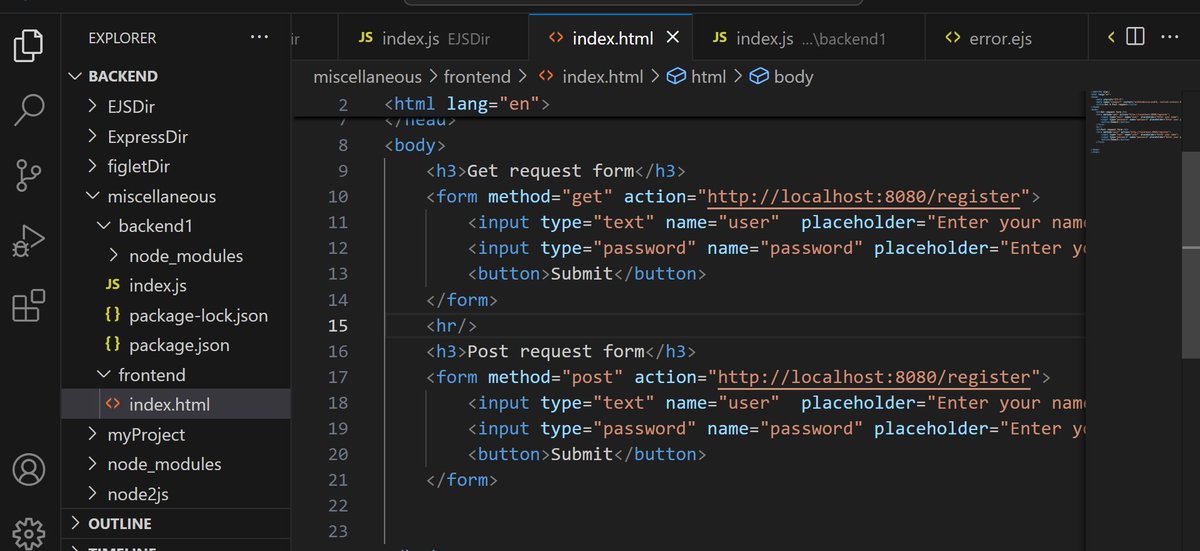Open the Run and Debug view
Image resolution: width=1200 pixels, height=551 pixels.
coord(29,240)
